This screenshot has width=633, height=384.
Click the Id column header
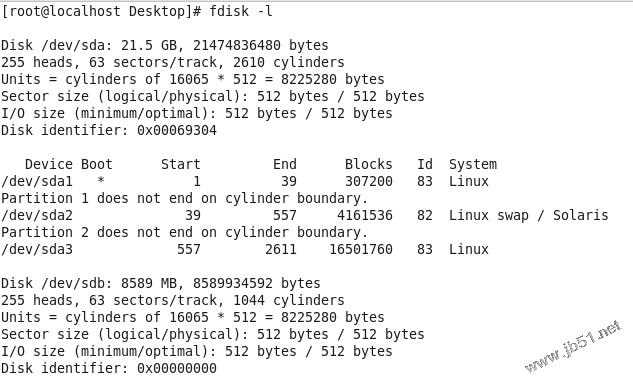coord(425,164)
